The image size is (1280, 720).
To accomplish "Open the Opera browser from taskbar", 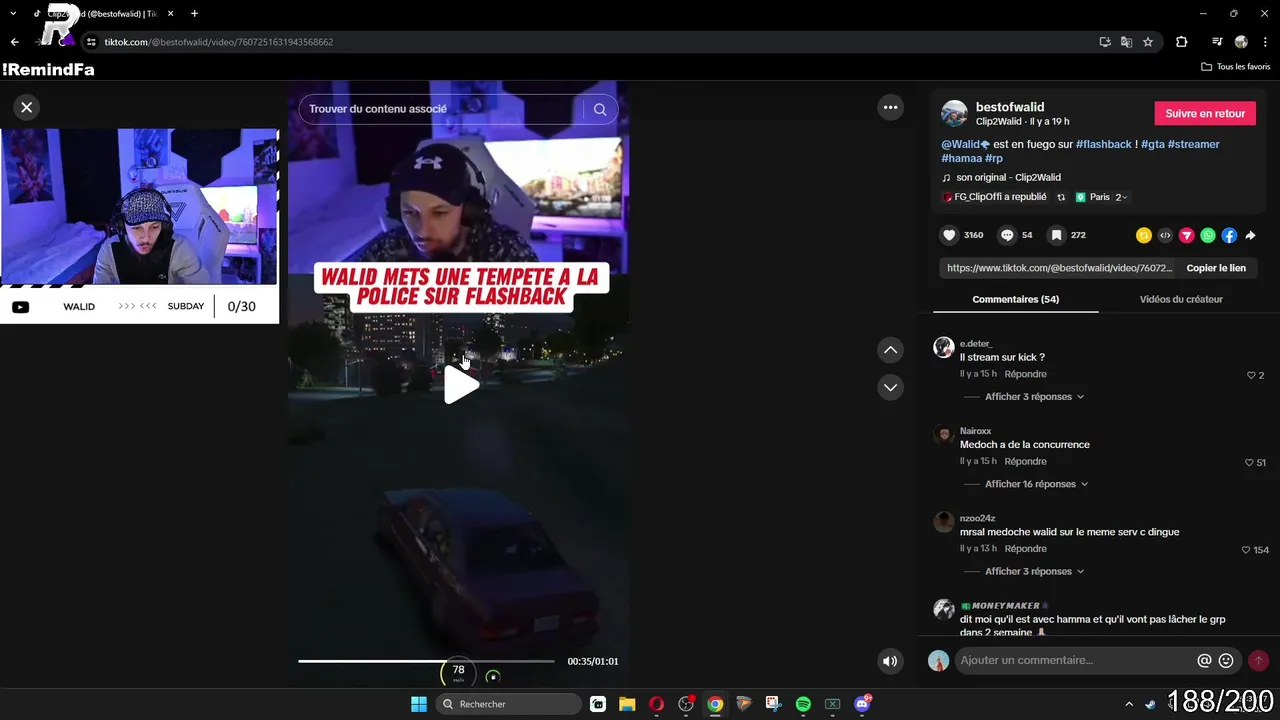I will pyautogui.click(x=656, y=704).
